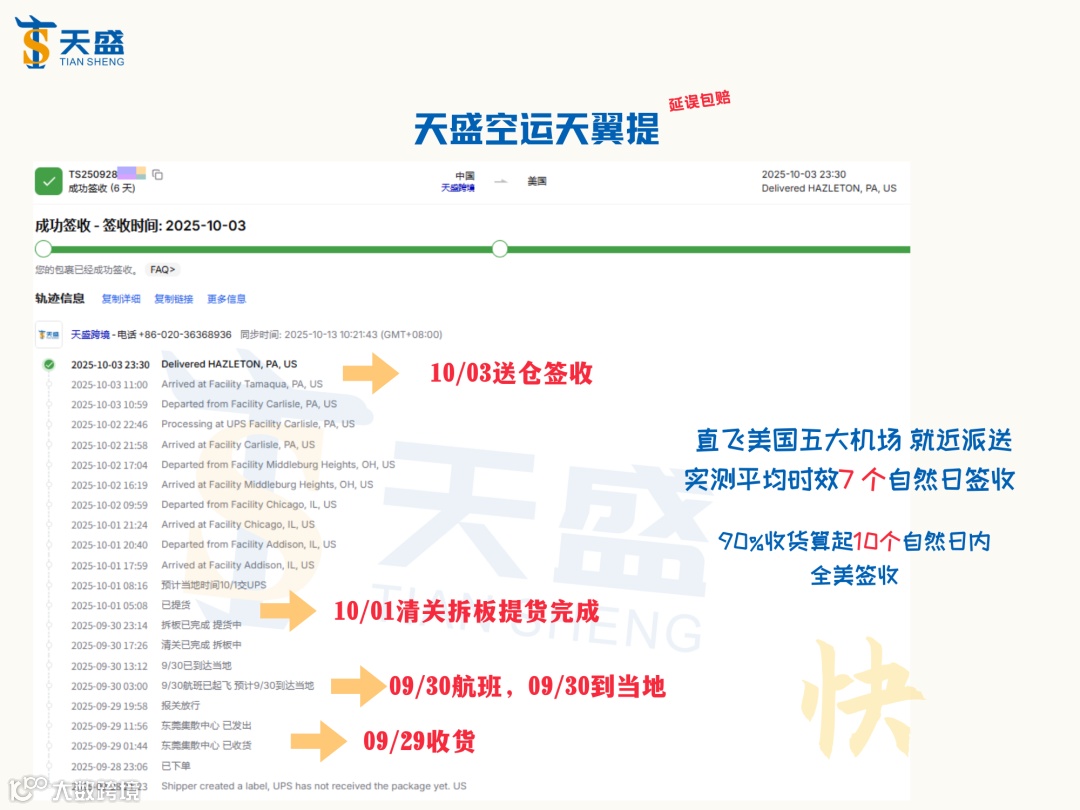Click 复制详细 link
The image size is (1080, 810).
tap(121, 298)
